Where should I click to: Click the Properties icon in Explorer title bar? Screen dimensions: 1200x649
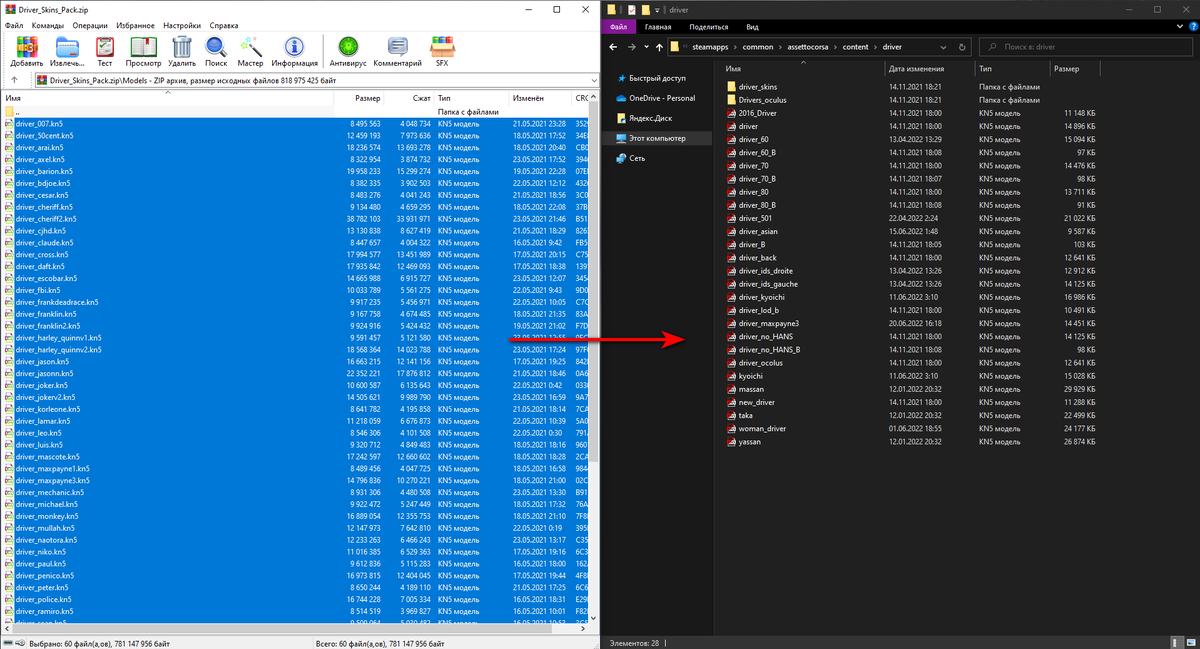[x=632, y=9]
